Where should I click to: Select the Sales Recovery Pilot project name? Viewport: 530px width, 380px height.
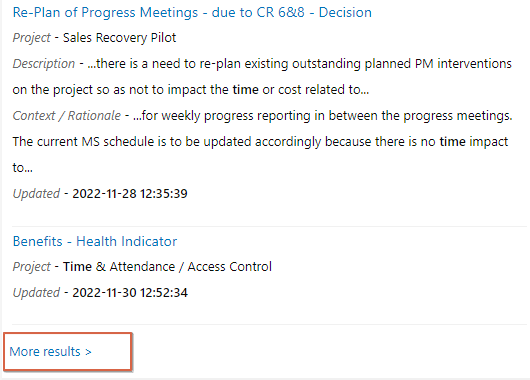(119, 38)
